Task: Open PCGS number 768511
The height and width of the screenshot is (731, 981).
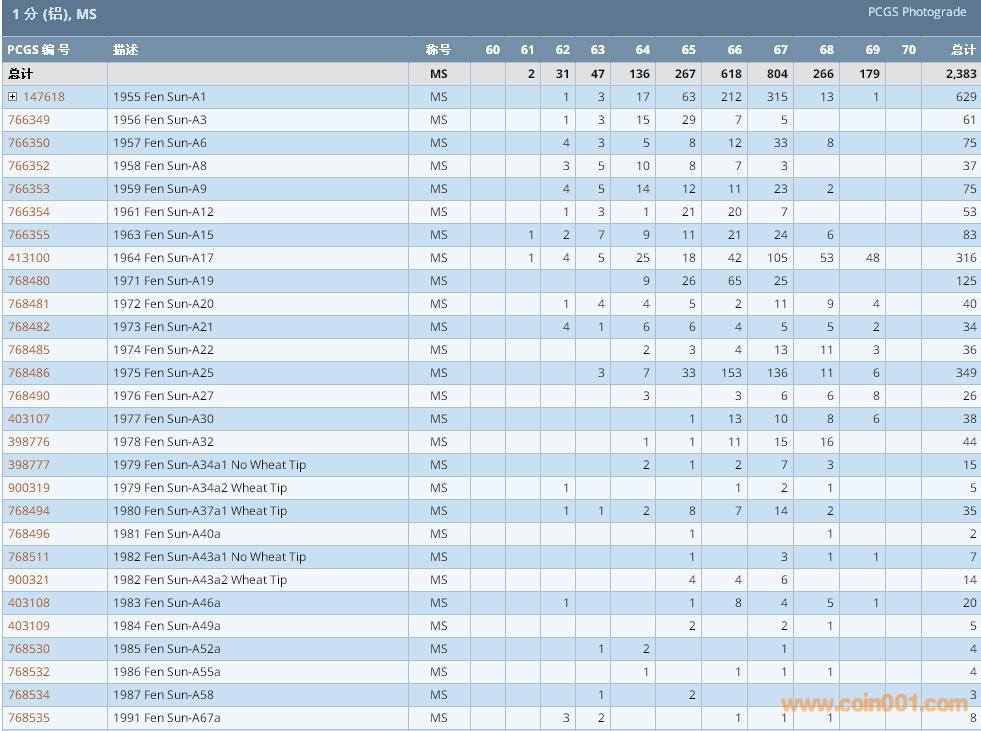Action: [29, 557]
